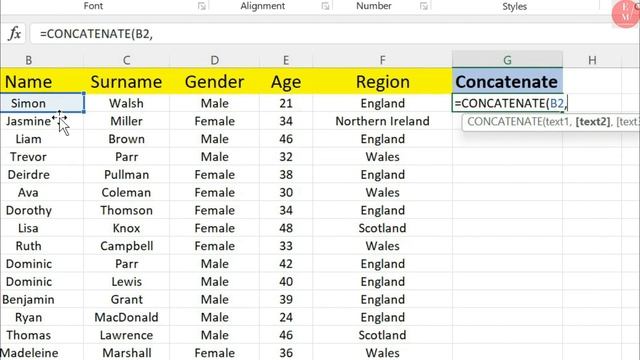640x360 pixels.
Task: Click CONCATENATE in the function tooltip
Action: click(x=504, y=122)
